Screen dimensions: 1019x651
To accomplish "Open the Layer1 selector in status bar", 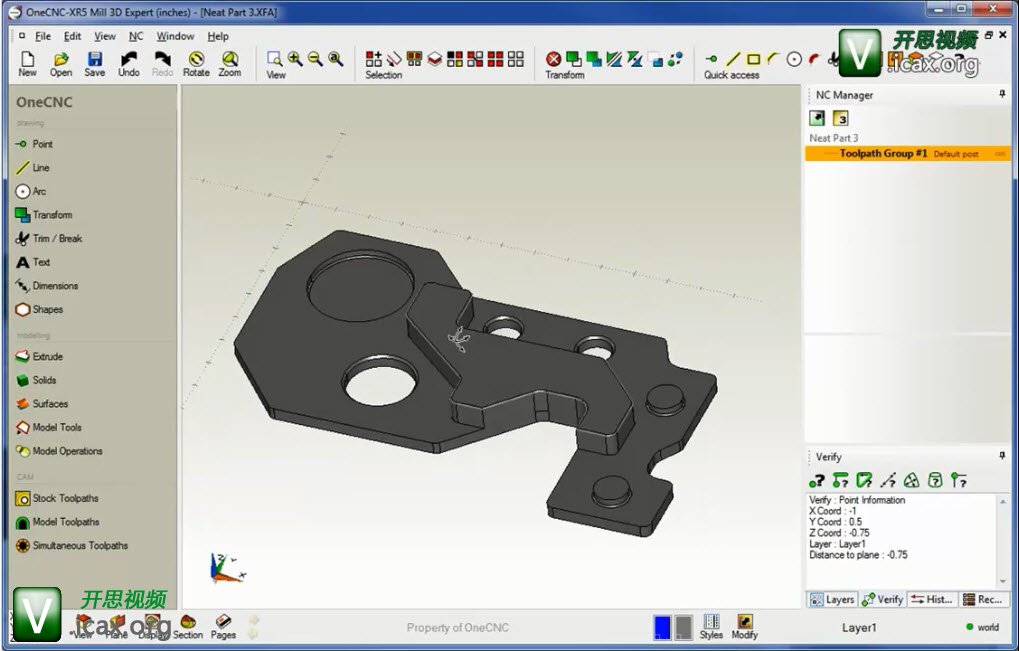I will click(x=858, y=628).
